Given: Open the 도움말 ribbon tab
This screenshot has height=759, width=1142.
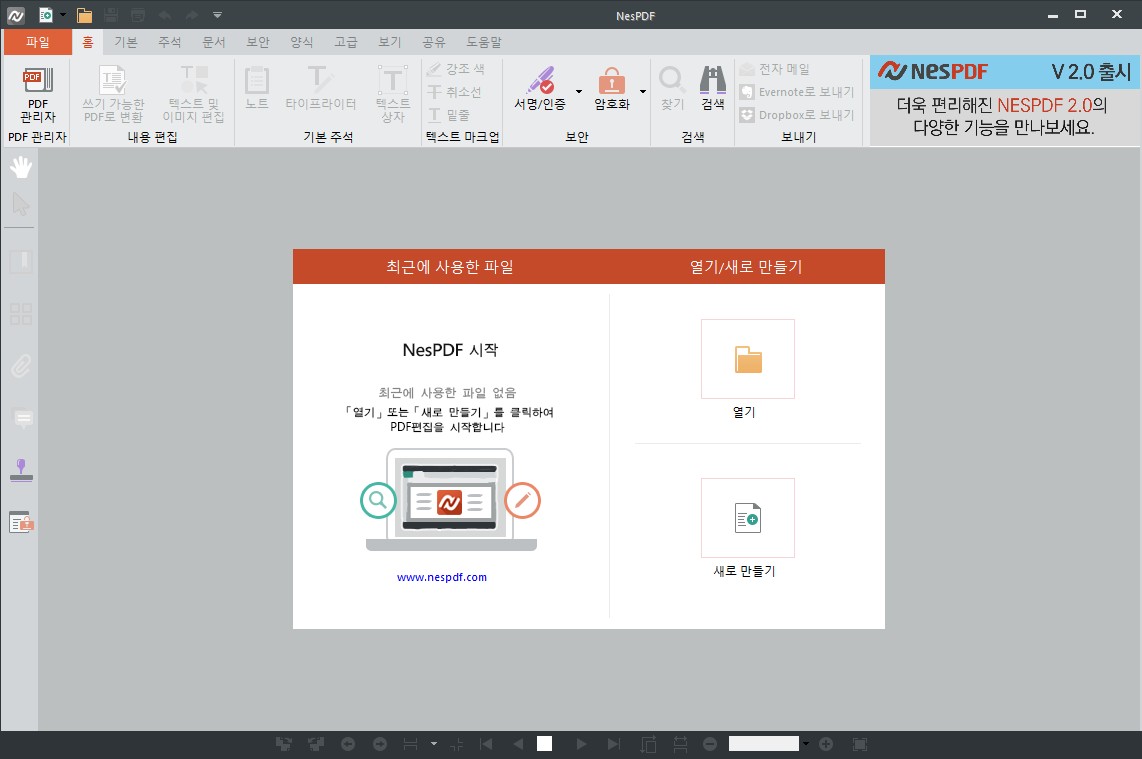Looking at the screenshot, I should click(x=484, y=42).
